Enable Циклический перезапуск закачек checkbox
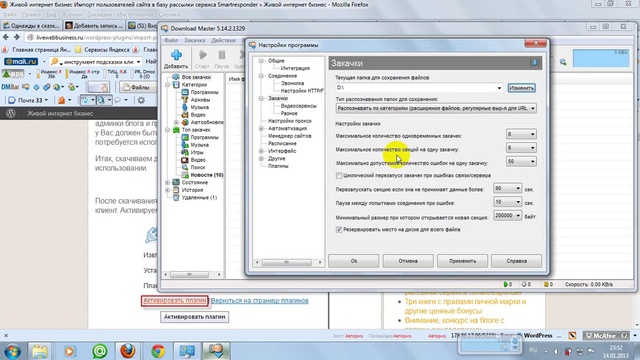 click(x=339, y=176)
